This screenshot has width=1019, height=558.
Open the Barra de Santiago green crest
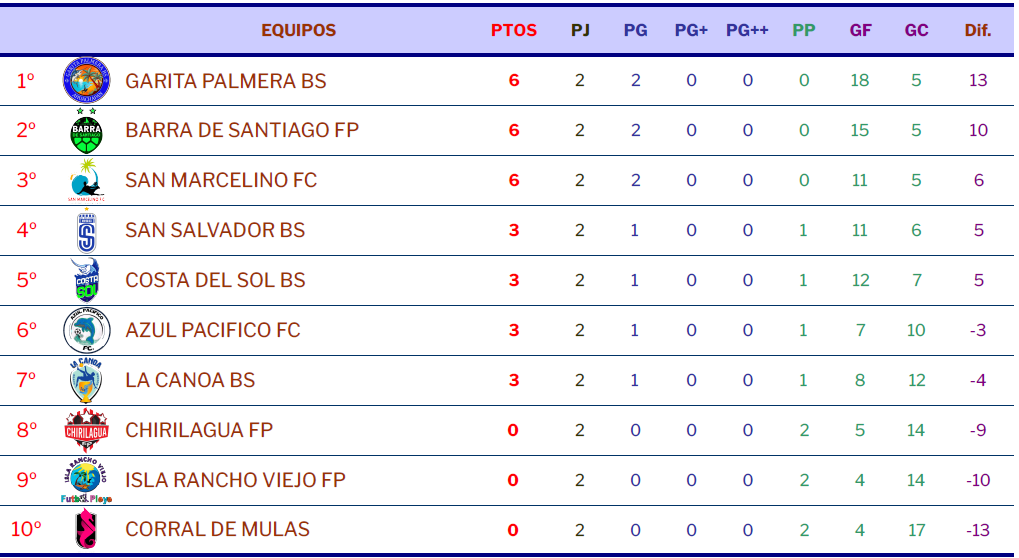[86, 131]
